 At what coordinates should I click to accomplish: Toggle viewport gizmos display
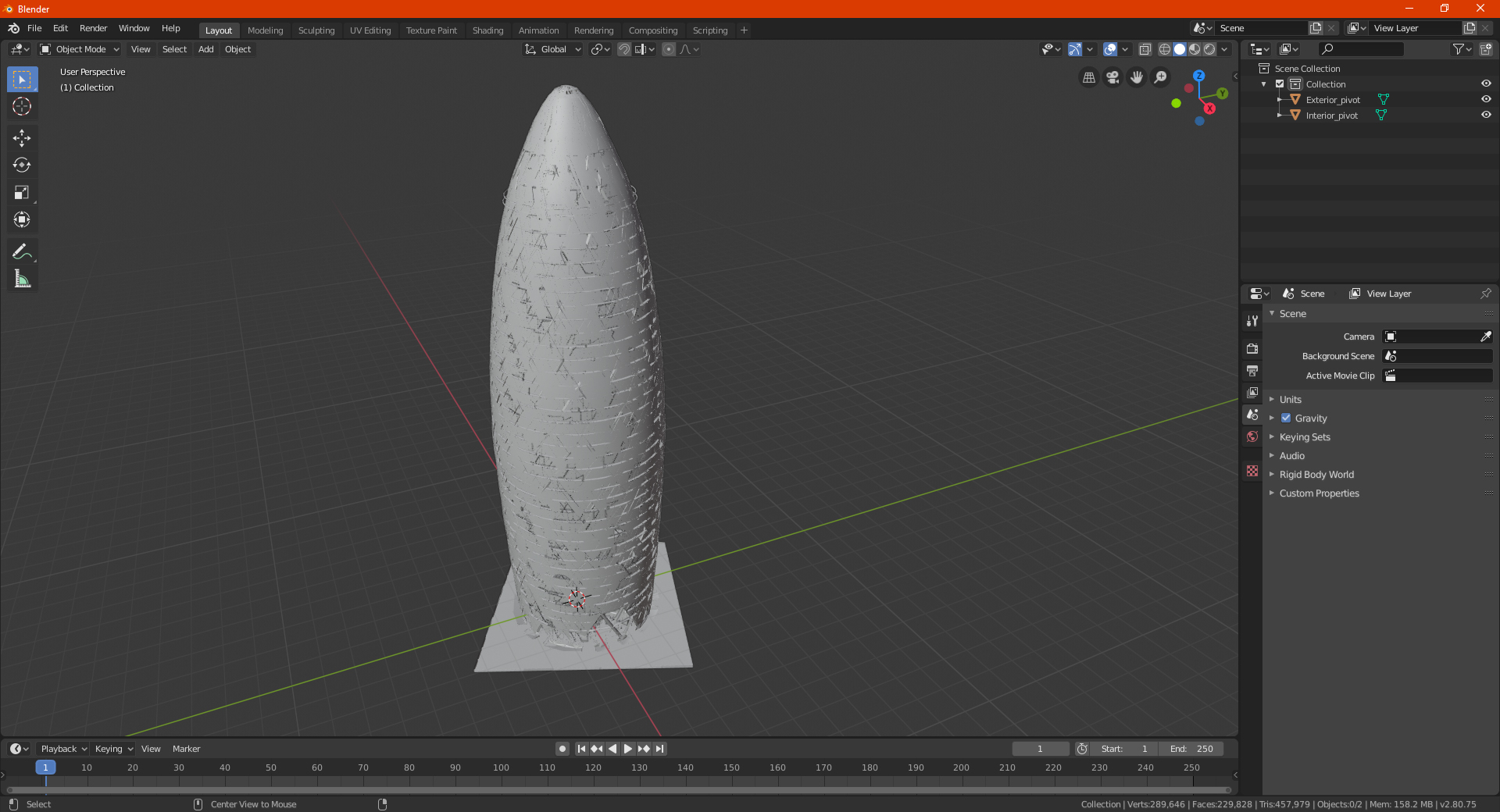[x=1075, y=49]
